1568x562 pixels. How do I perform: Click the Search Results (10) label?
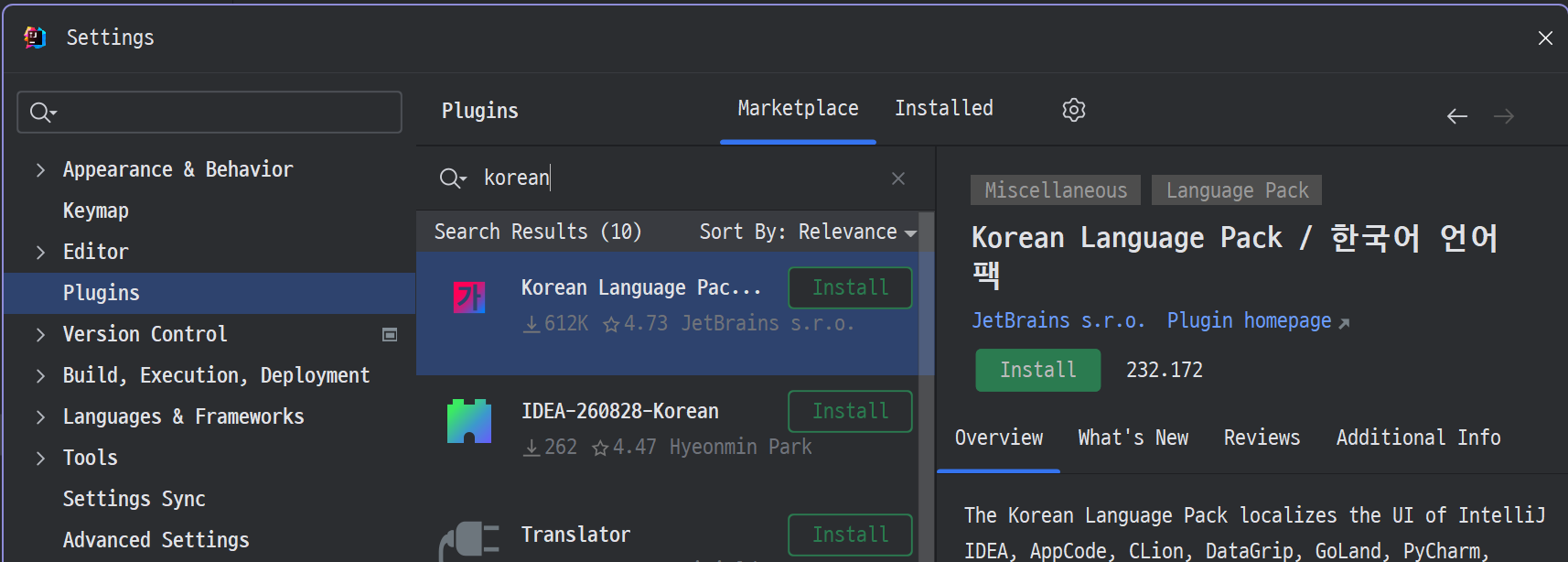coord(538,232)
